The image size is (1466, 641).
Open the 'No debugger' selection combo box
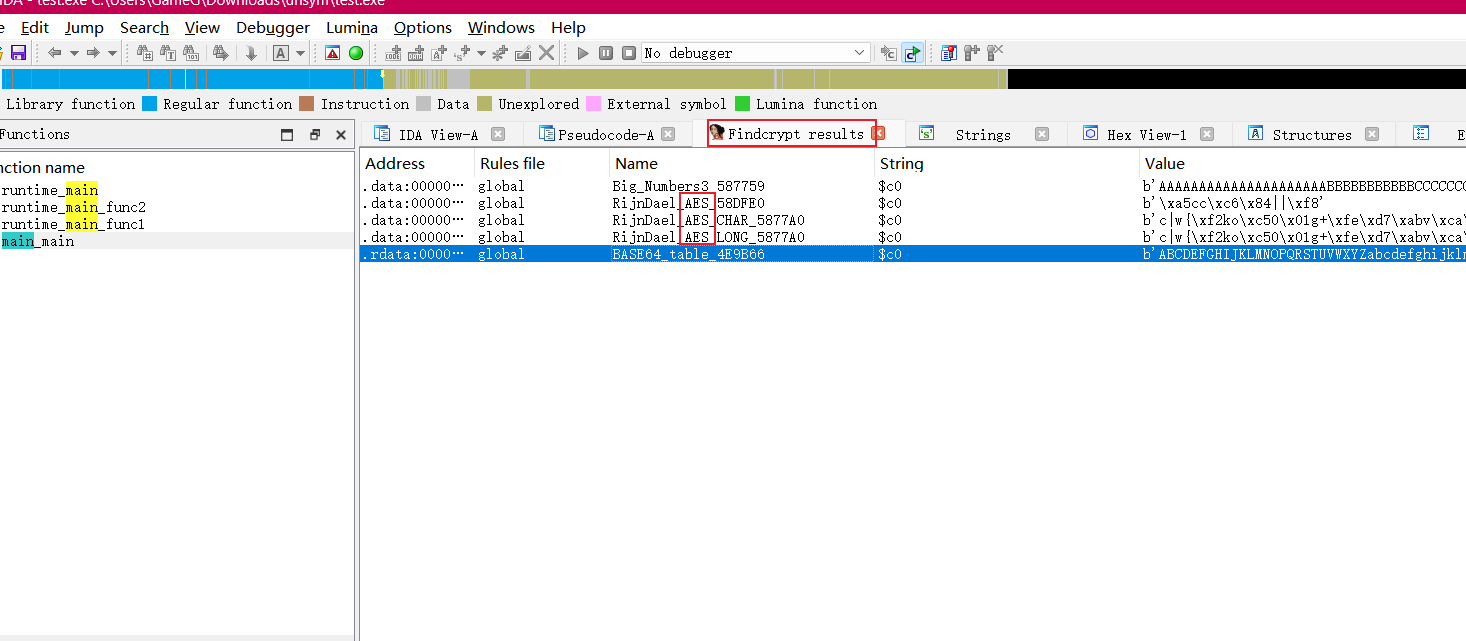(756, 53)
